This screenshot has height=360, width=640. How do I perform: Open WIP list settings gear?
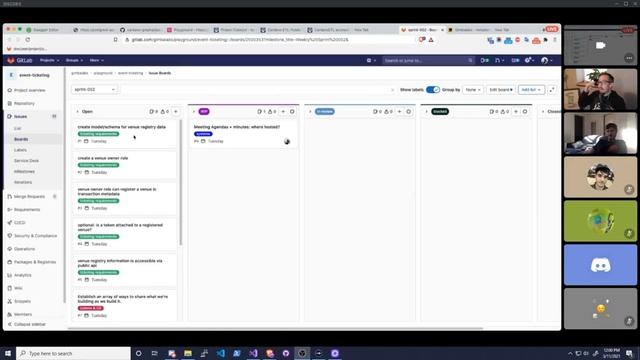pyautogui.click(x=292, y=111)
